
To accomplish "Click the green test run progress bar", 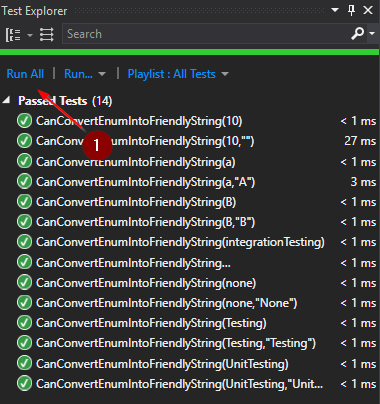I will pos(189,52).
